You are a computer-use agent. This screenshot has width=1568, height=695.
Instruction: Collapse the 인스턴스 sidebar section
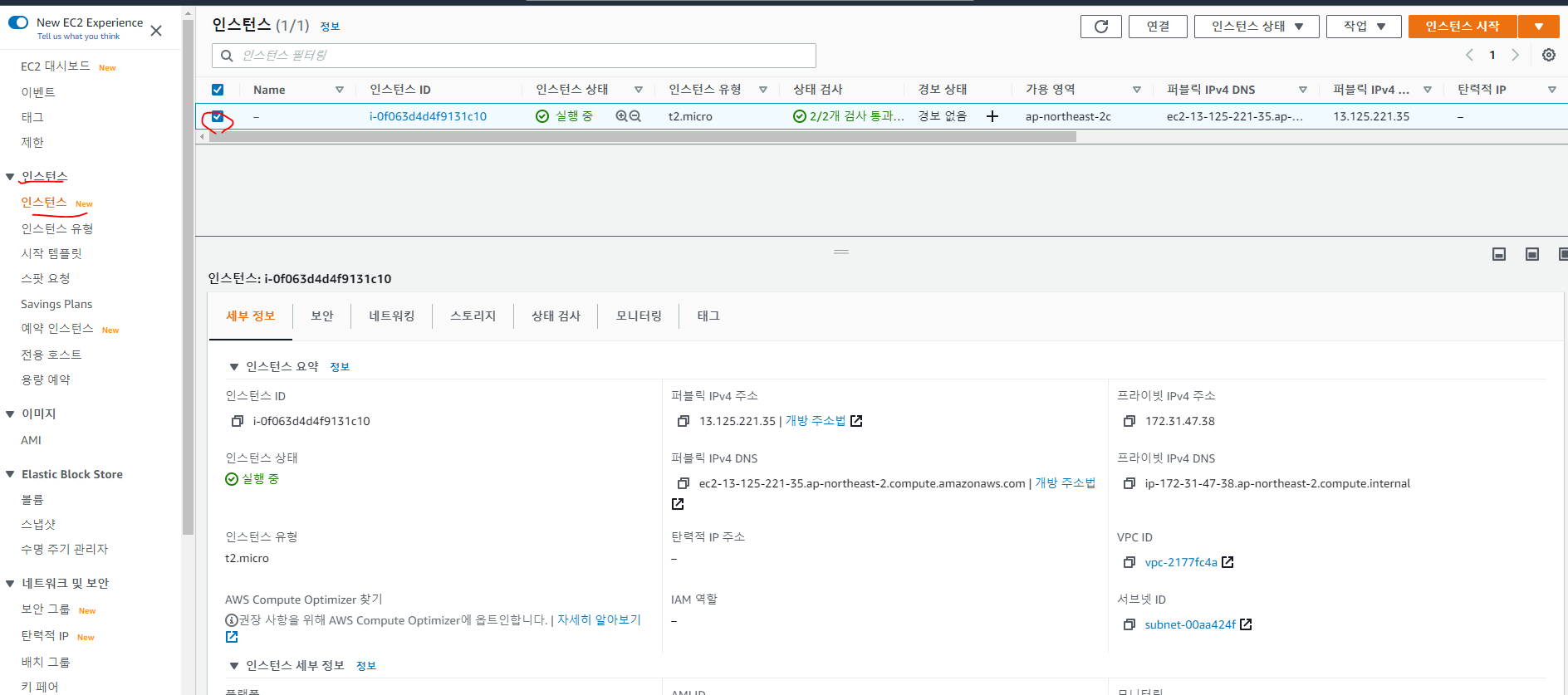(10, 177)
